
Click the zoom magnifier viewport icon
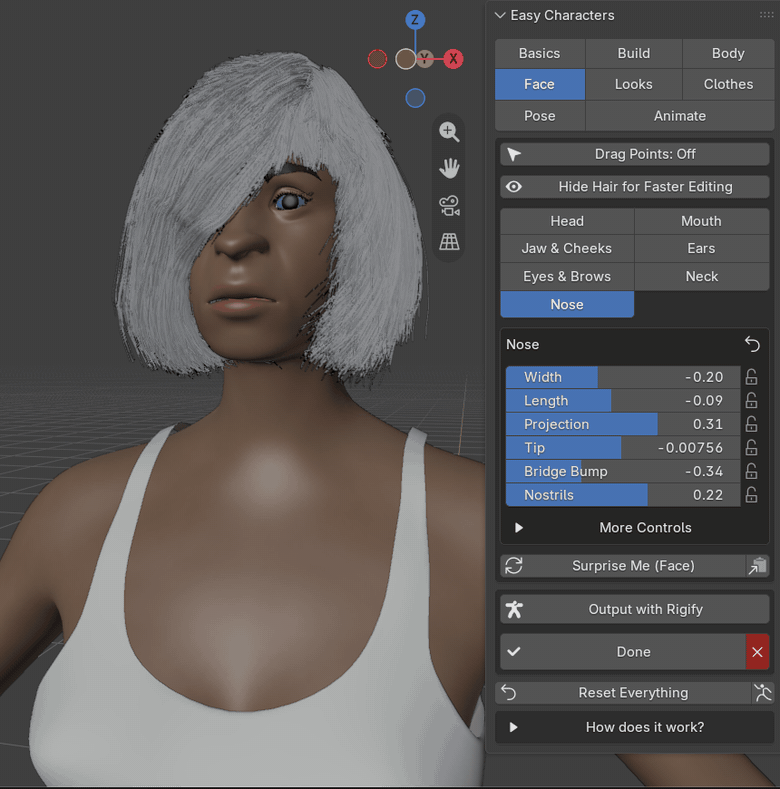tap(449, 132)
